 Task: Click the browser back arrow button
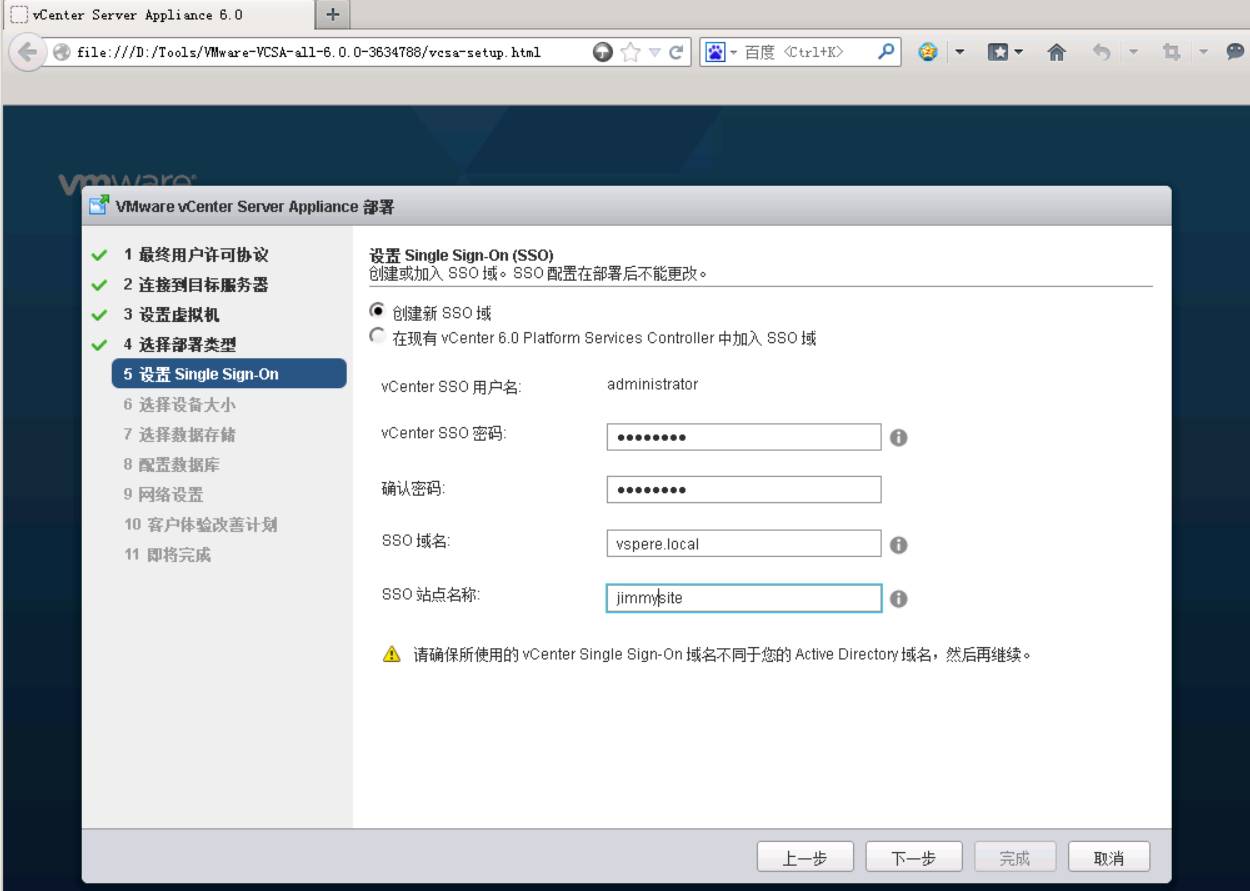coord(26,52)
